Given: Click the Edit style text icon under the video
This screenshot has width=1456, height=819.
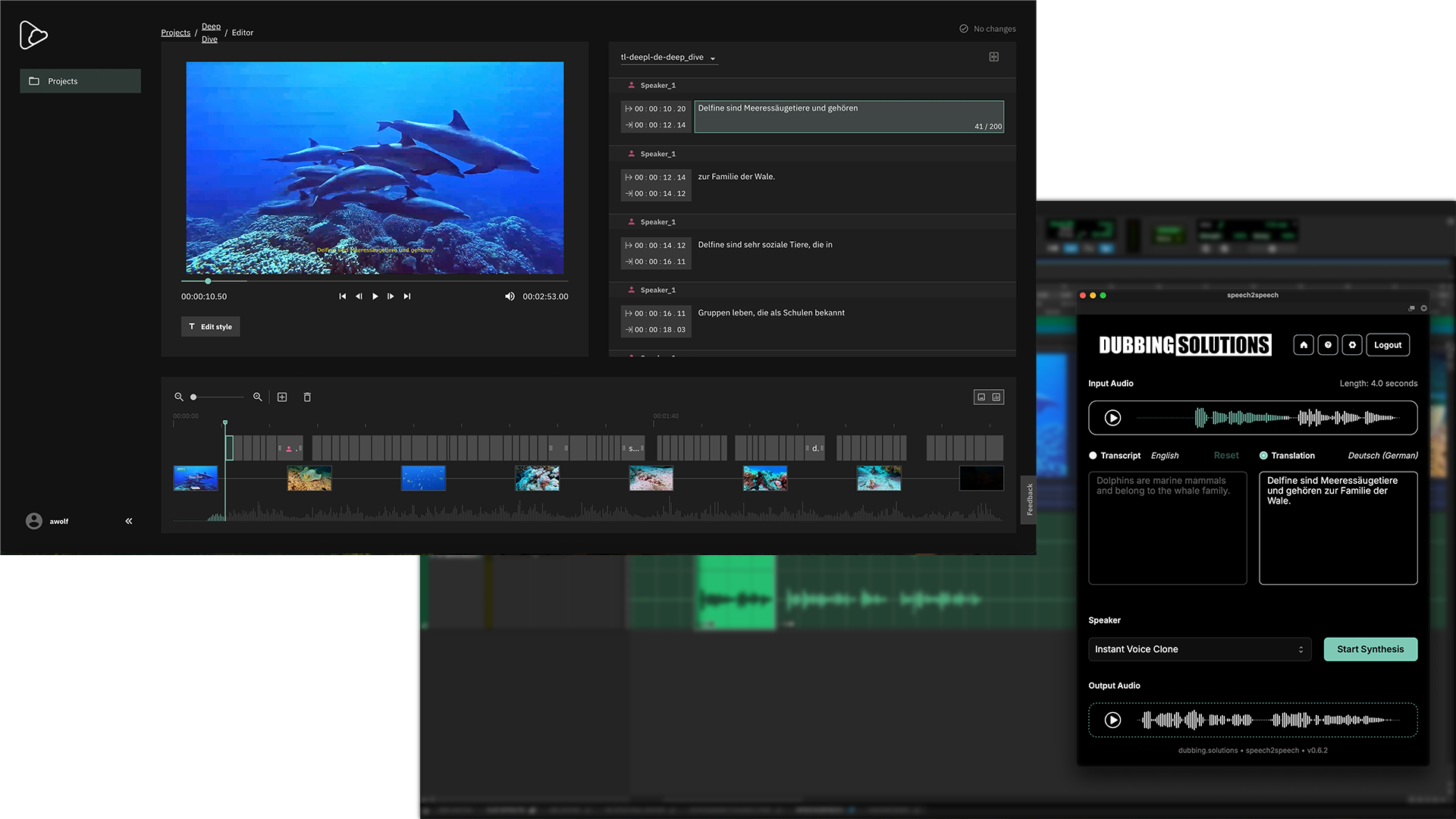Looking at the screenshot, I should point(210,326).
